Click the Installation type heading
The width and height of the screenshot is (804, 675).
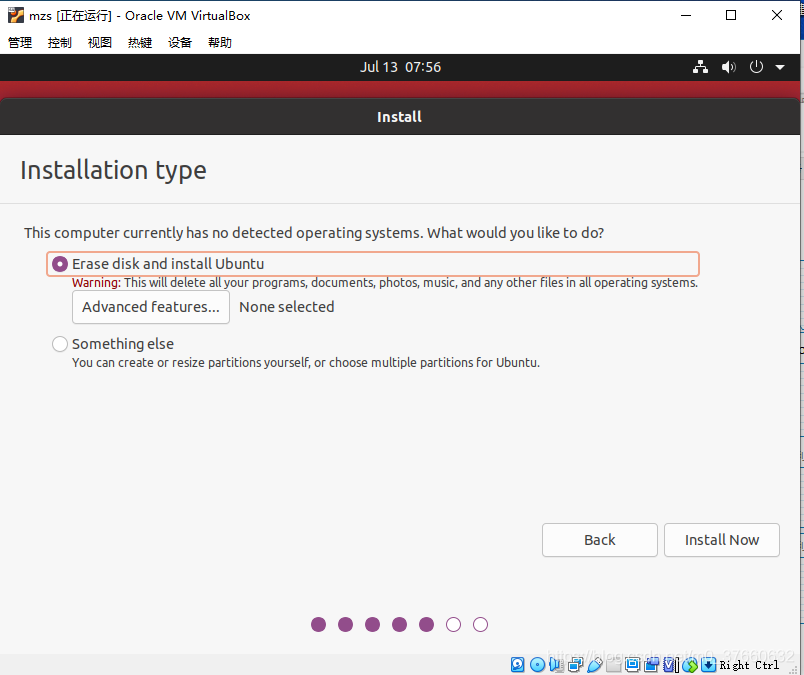(113, 170)
